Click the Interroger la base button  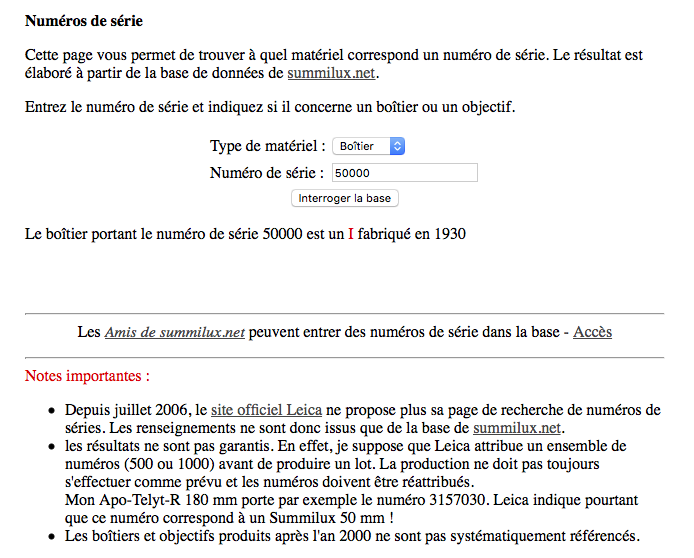(344, 198)
